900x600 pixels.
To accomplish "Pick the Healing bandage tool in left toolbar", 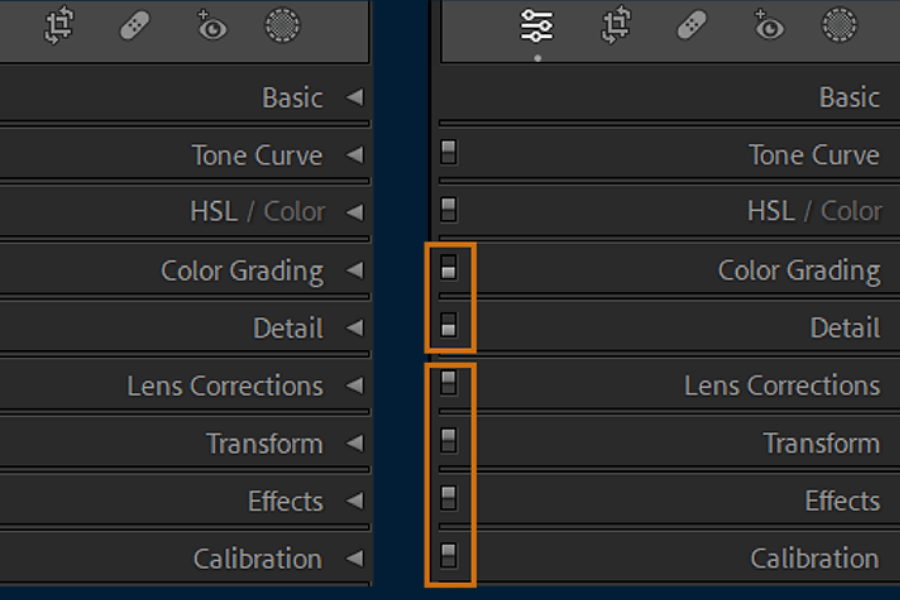I will [x=135, y=26].
